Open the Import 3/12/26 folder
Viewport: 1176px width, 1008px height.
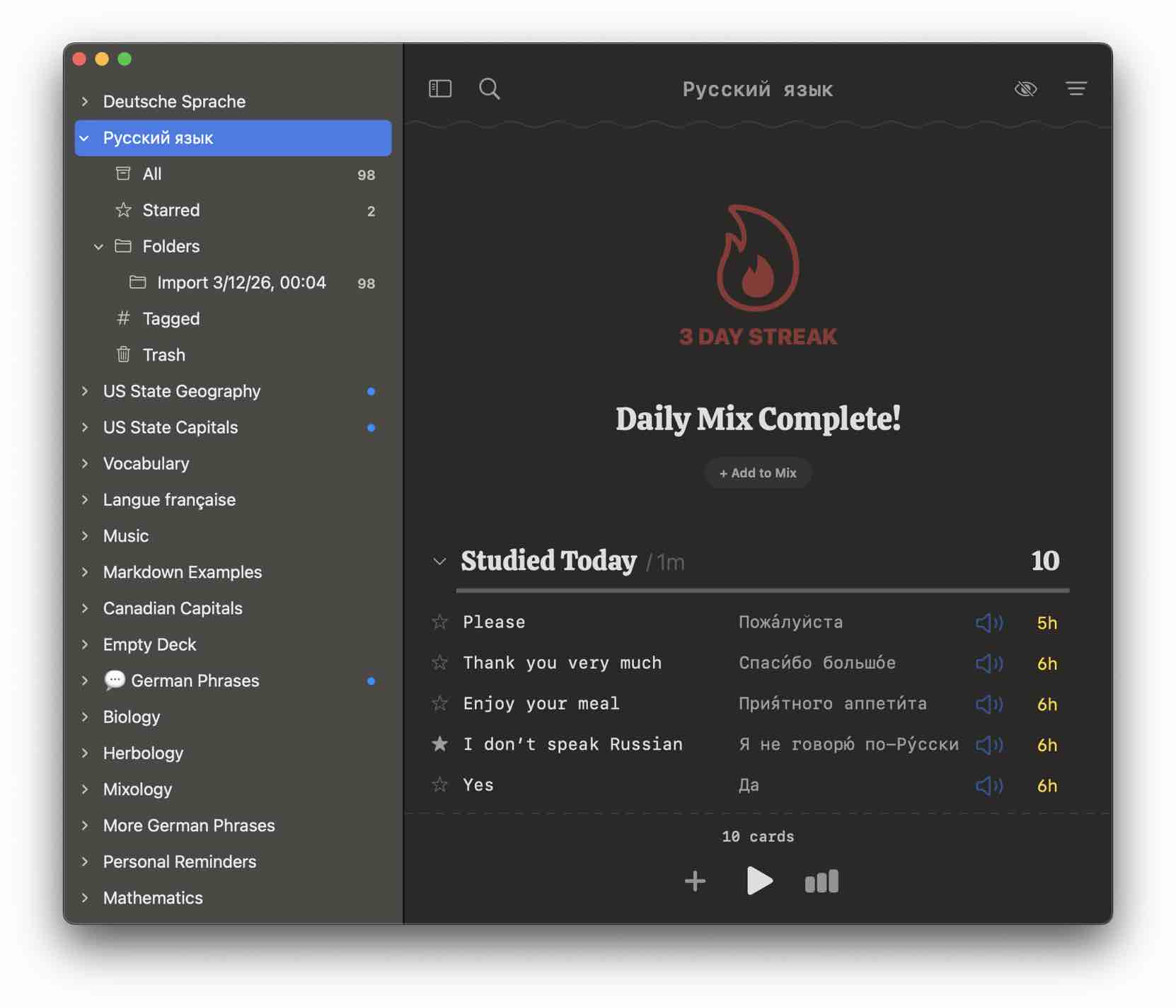click(x=241, y=283)
